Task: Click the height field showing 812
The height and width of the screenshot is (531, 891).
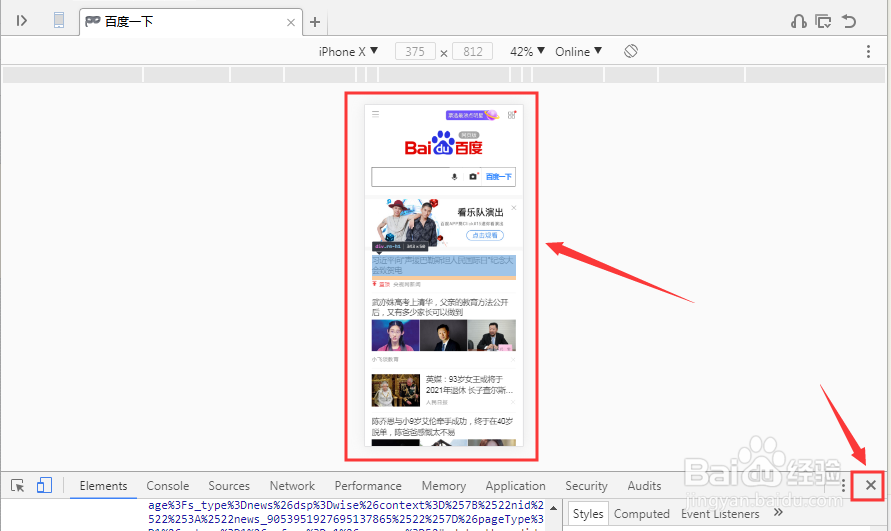Action: [x=473, y=52]
